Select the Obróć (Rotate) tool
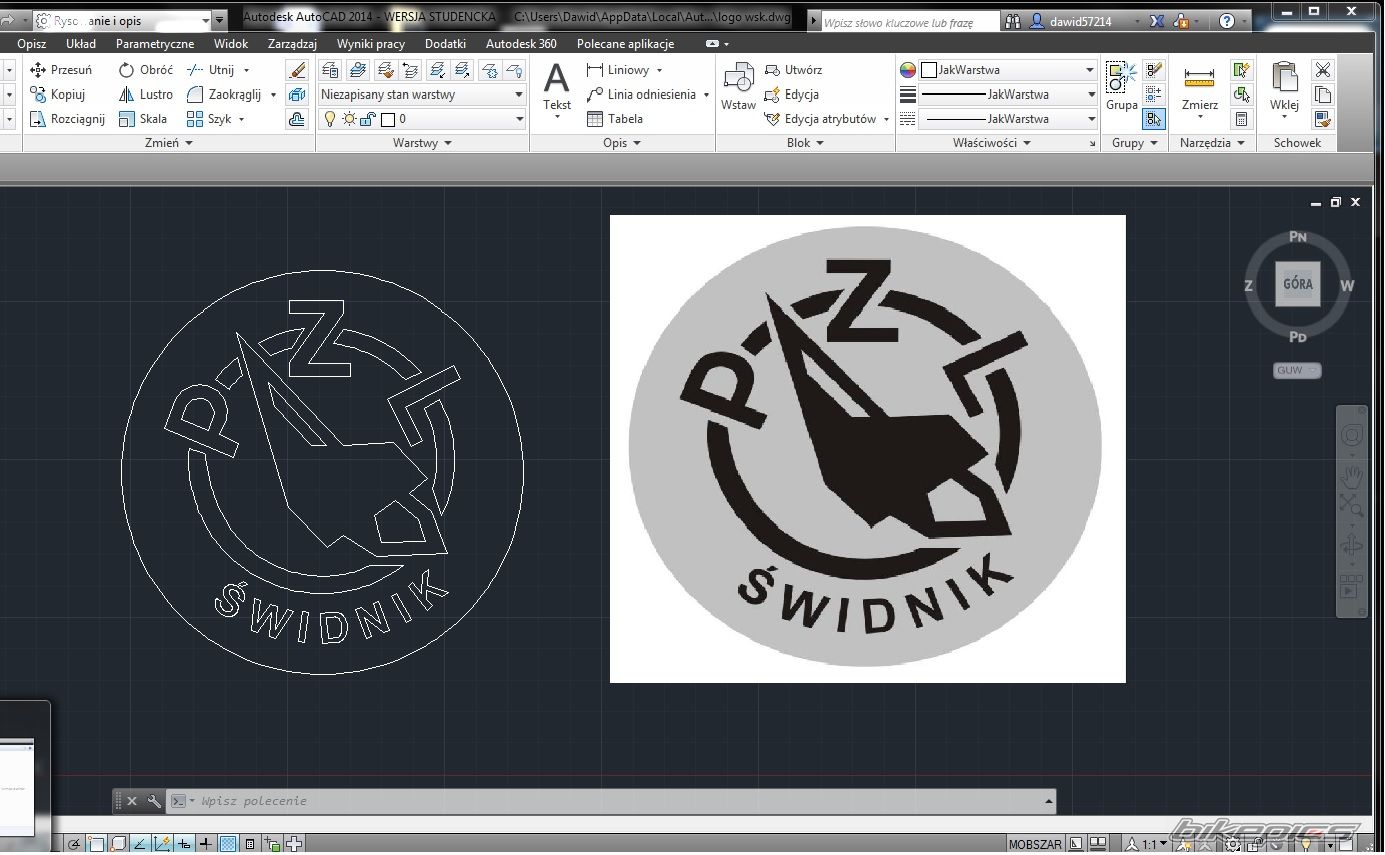 click(145, 70)
